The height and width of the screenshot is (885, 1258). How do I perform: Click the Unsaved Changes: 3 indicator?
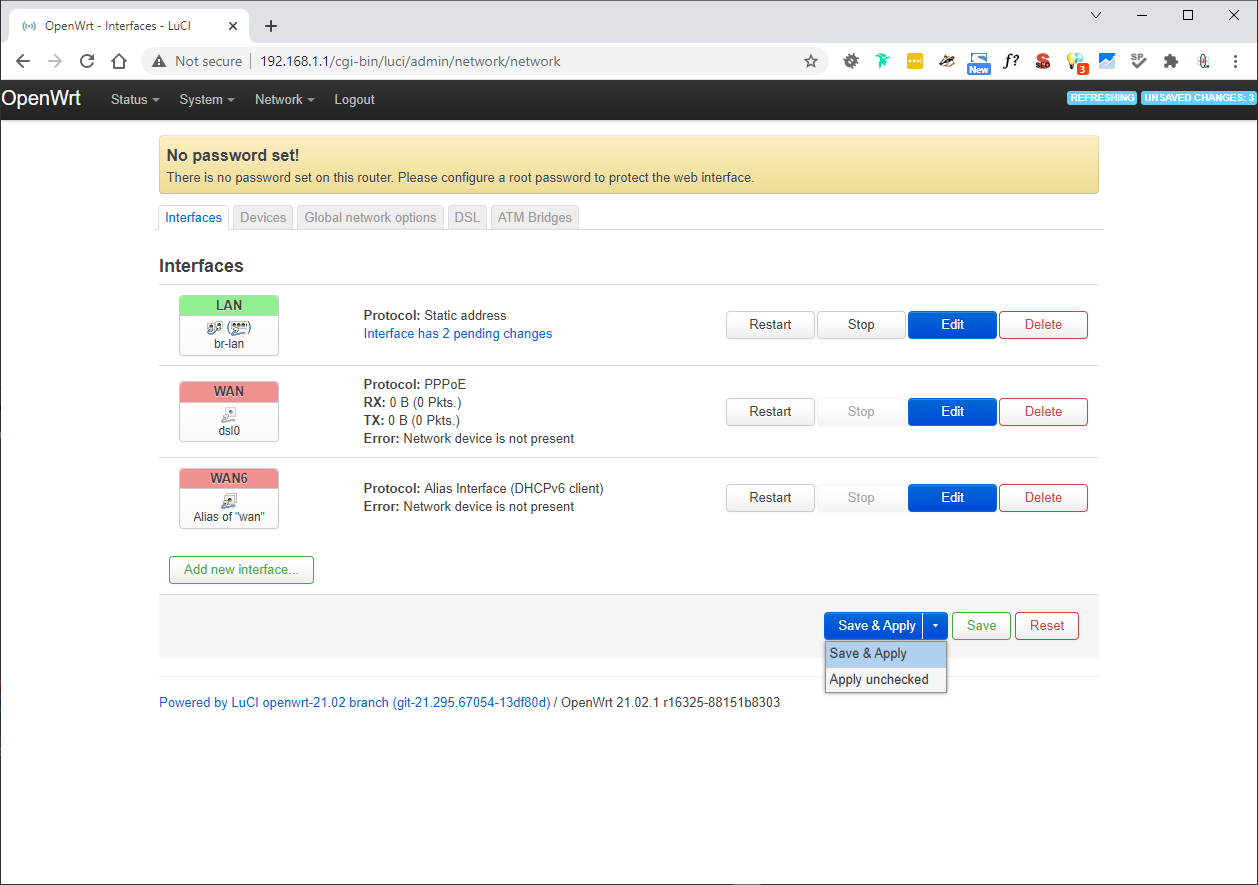click(1198, 98)
